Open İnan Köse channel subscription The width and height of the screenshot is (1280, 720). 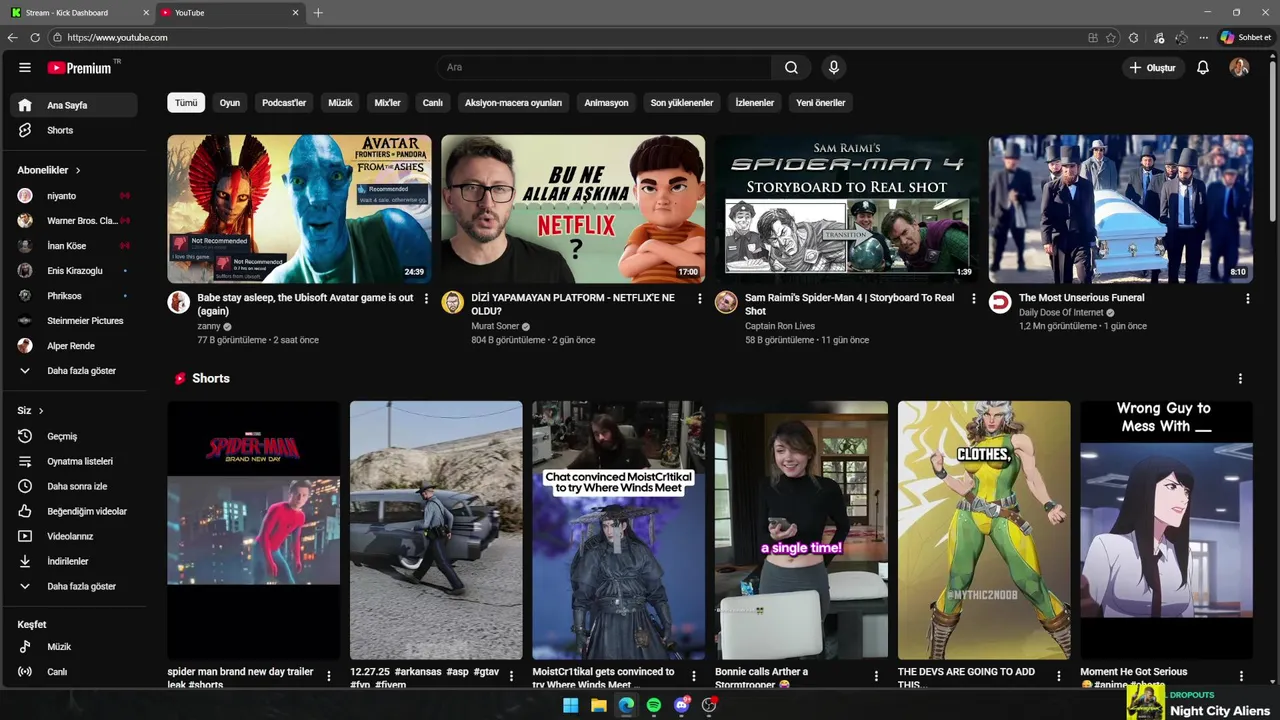74,246
